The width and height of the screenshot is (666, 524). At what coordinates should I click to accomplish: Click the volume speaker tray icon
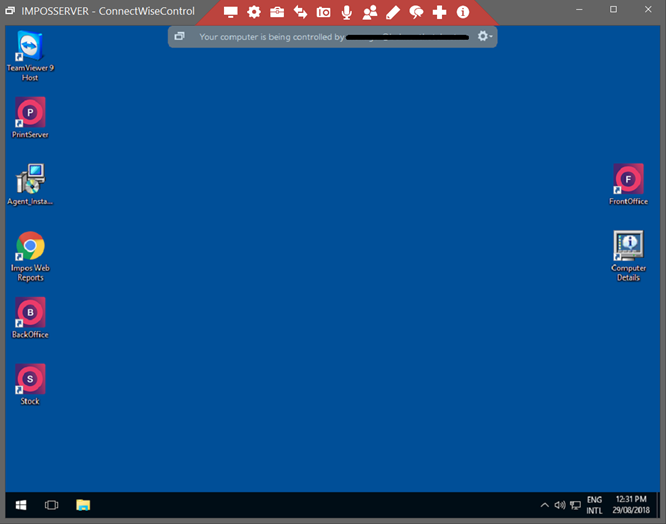pos(560,505)
